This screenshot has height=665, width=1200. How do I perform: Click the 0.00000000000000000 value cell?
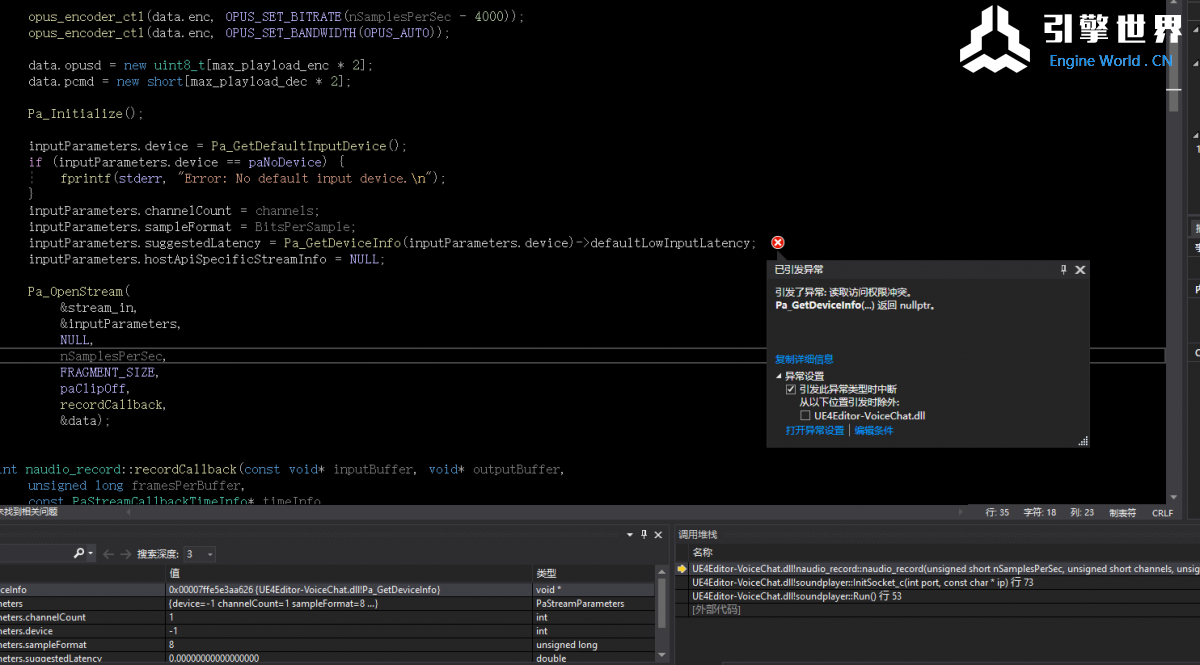(x=350, y=658)
